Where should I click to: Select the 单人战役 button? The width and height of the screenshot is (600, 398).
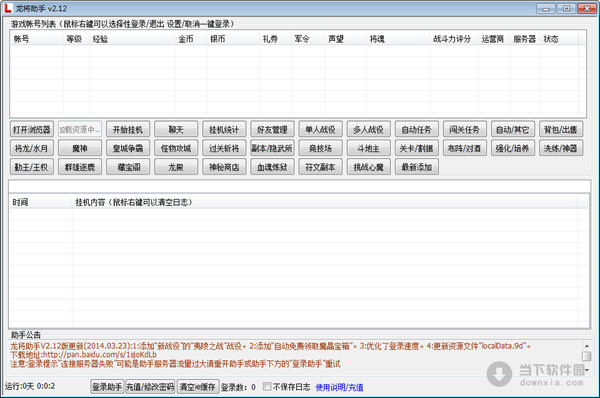tap(320, 129)
